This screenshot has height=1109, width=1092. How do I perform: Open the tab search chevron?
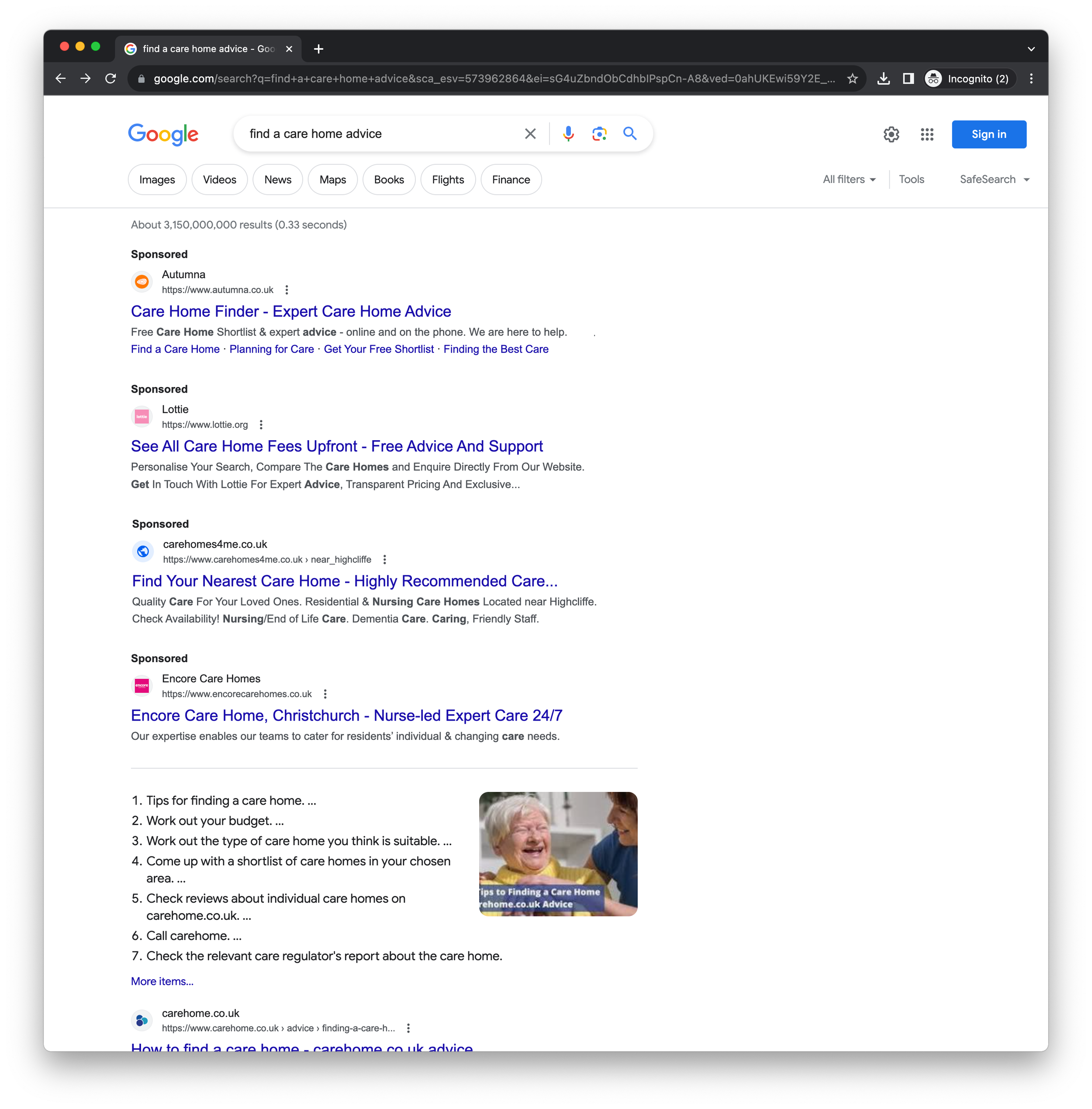tap(1031, 49)
